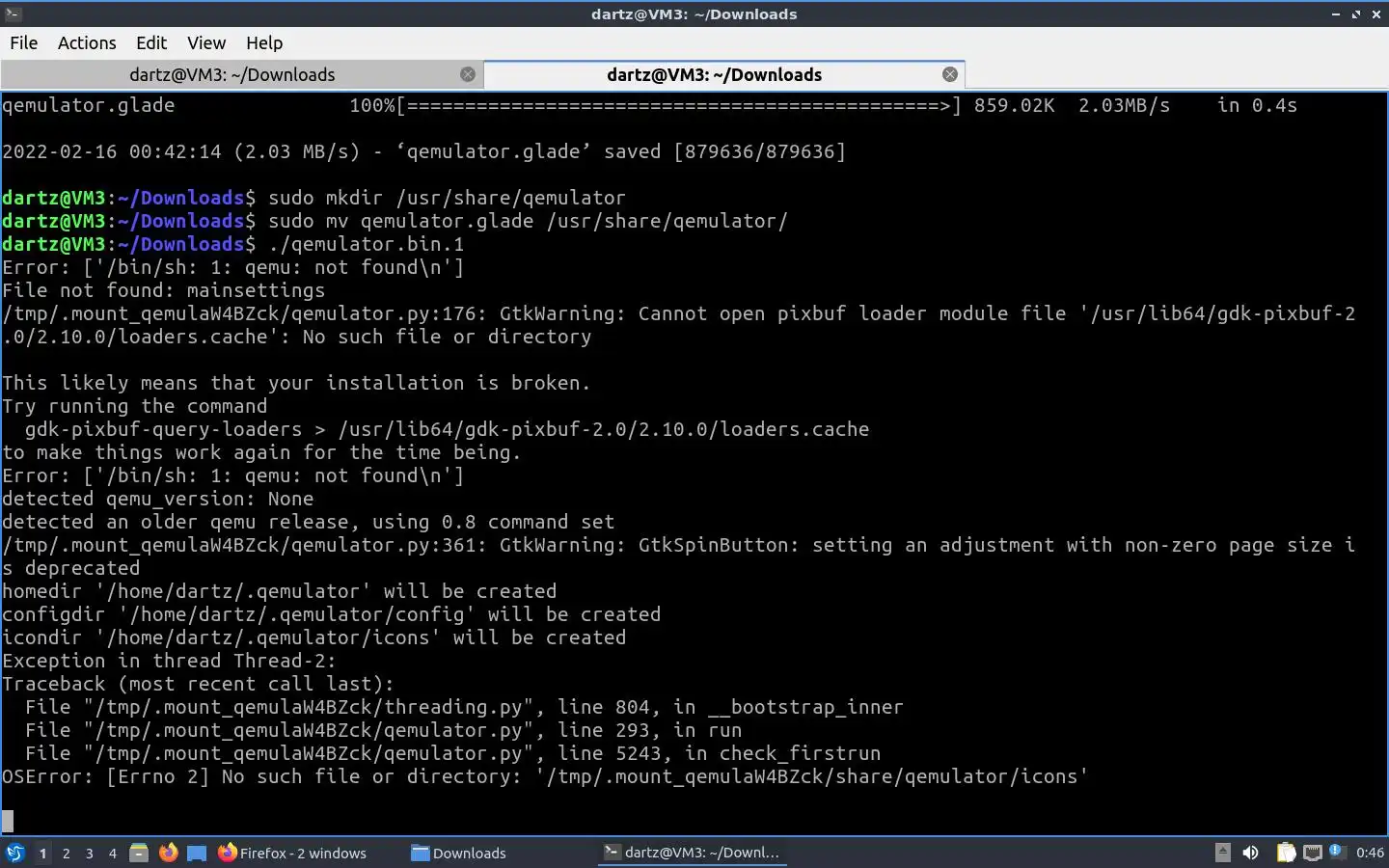Close the first terminal tab
The width and height of the screenshot is (1389, 868).
click(468, 74)
